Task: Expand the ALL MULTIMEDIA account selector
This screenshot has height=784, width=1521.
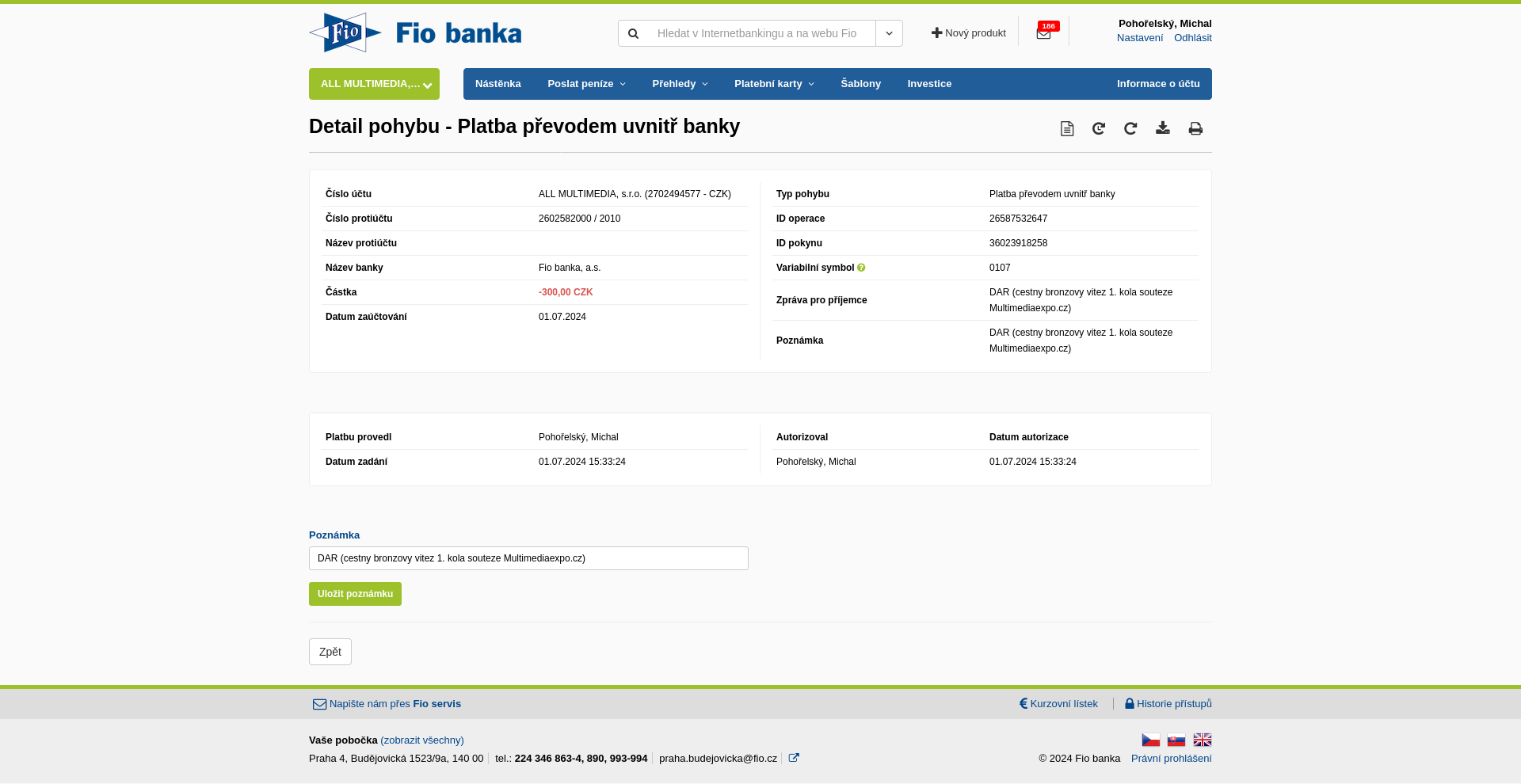Action: pyautogui.click(x=374, y=84)
